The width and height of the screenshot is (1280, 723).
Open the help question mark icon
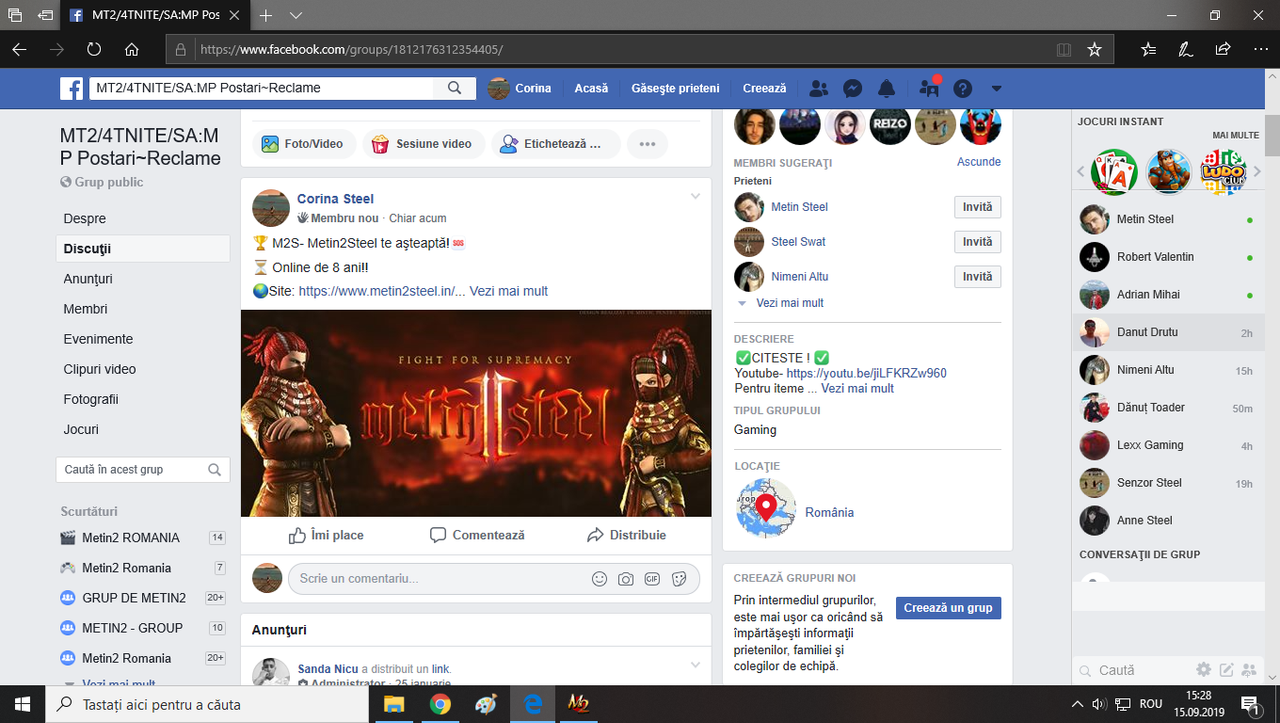point(963,88)
